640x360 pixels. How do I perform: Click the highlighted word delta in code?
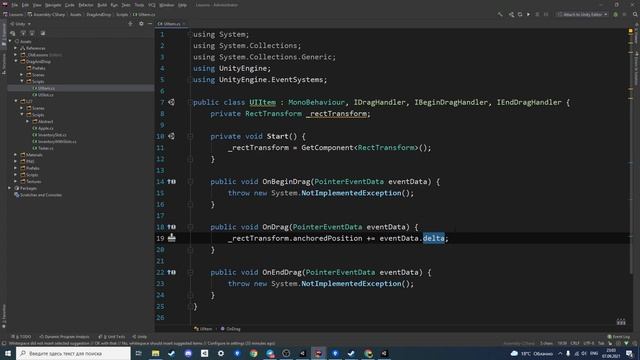click(x=433, y=238)
